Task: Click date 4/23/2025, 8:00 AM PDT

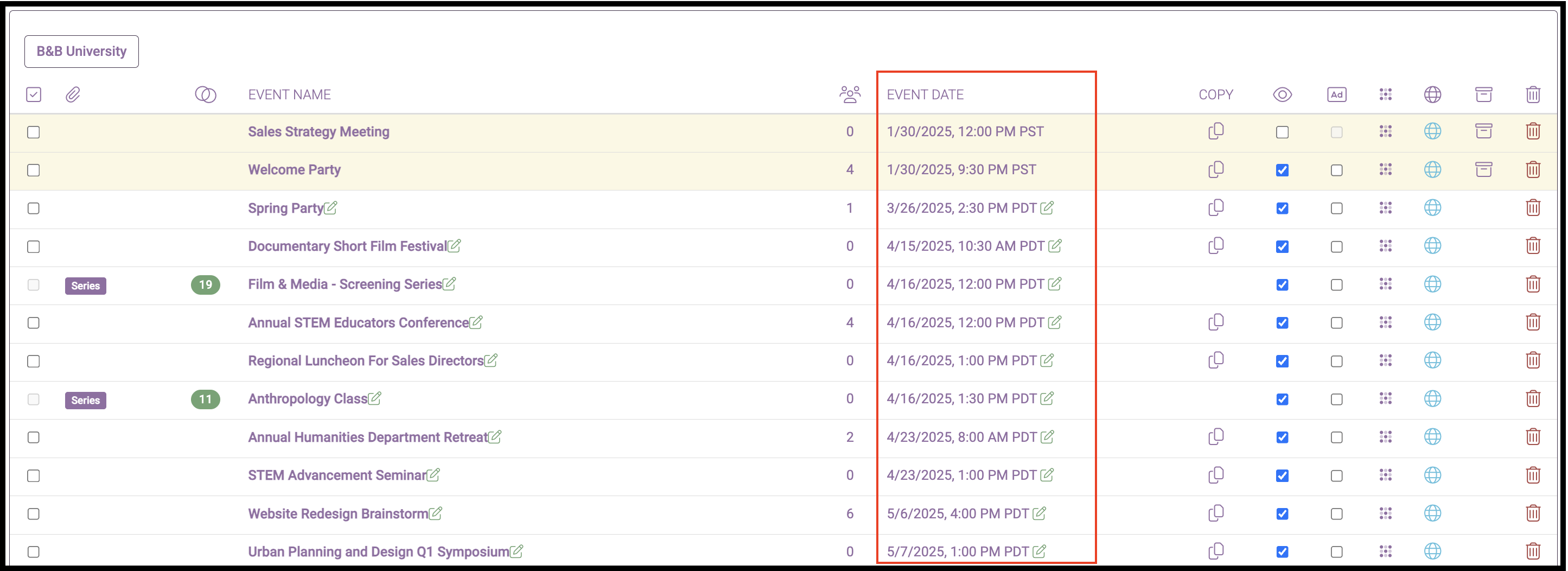Action: click(962, 437)
